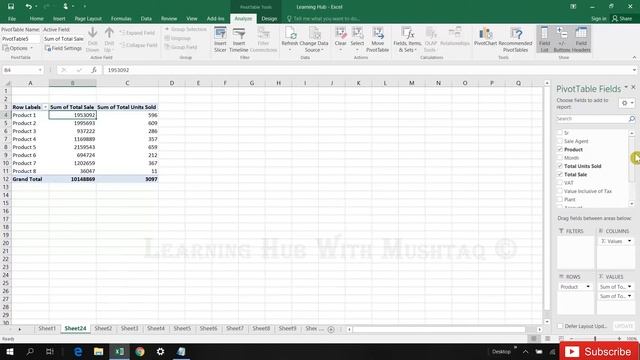Open the File menu
The width and height of the screenshot is (640, 360).
click(x=12, y=18)
